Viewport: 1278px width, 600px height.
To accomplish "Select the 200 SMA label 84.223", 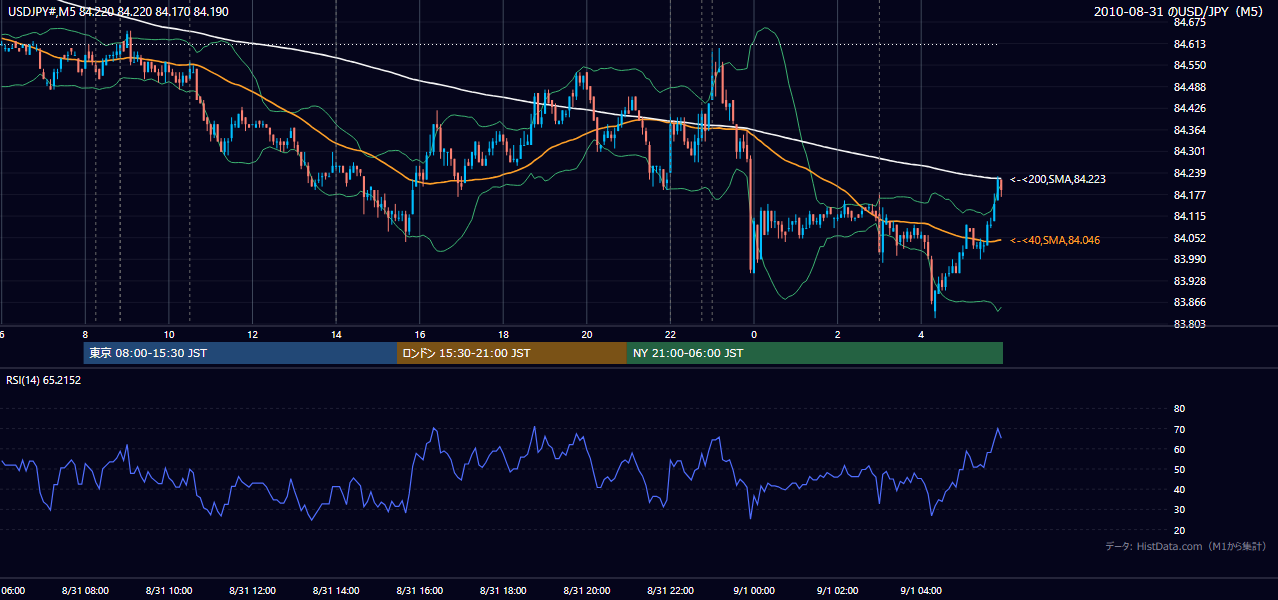I will coord(1057,179).
